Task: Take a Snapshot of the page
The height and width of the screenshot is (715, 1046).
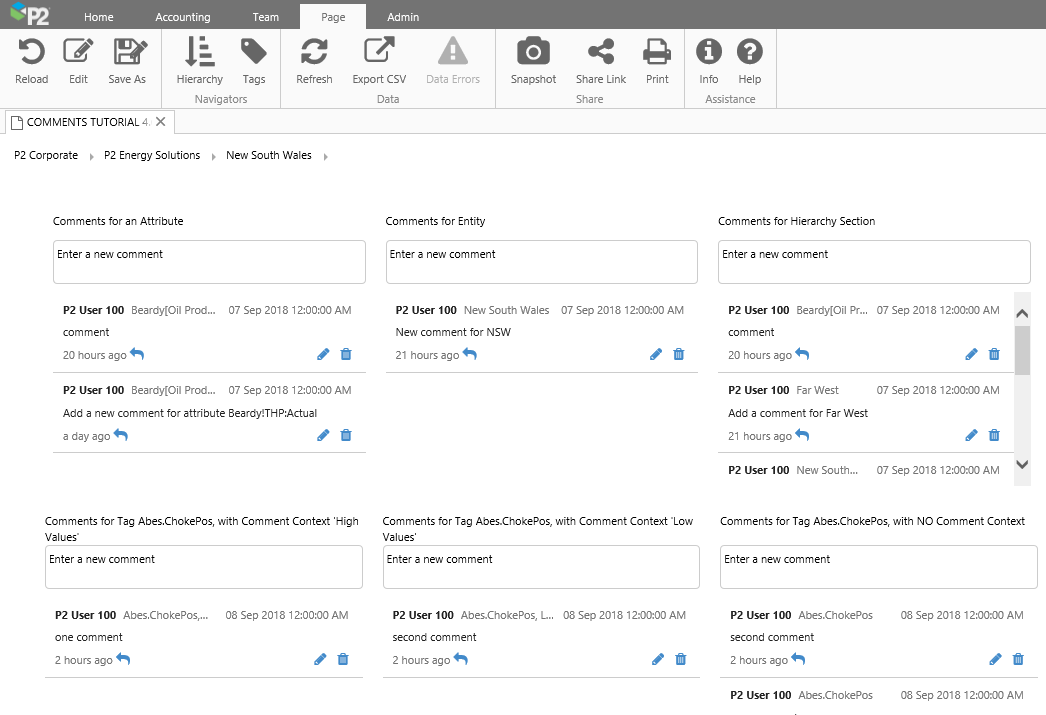Action: point(533,52)
